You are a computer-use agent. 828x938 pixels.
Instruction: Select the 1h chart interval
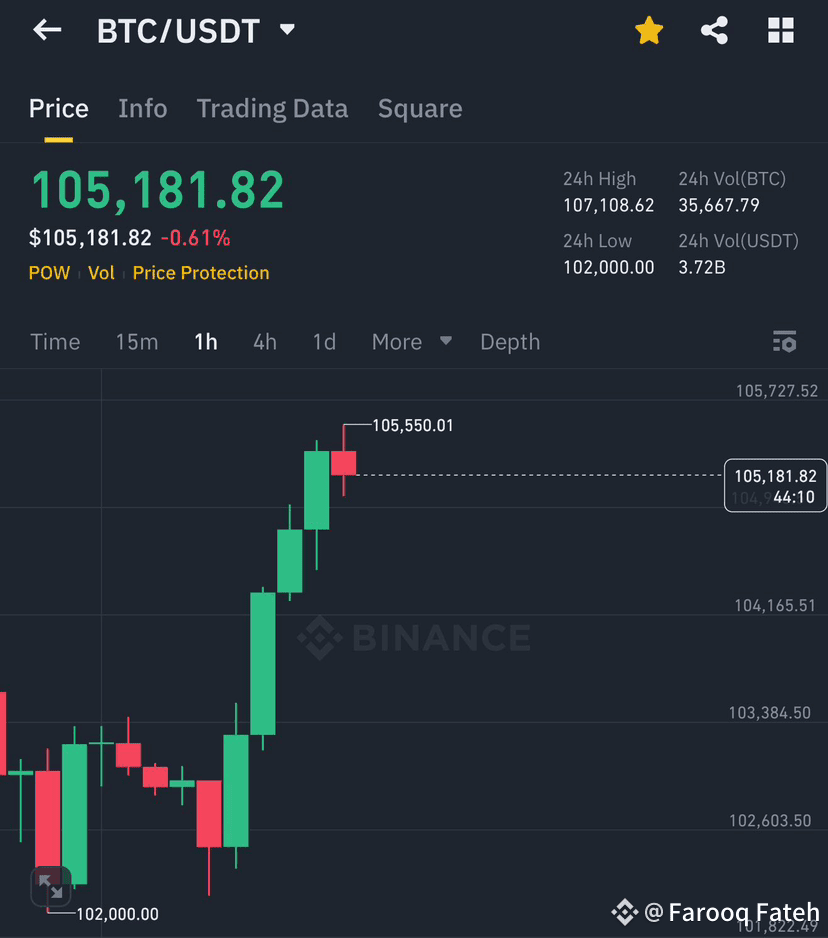click(206, 342)
